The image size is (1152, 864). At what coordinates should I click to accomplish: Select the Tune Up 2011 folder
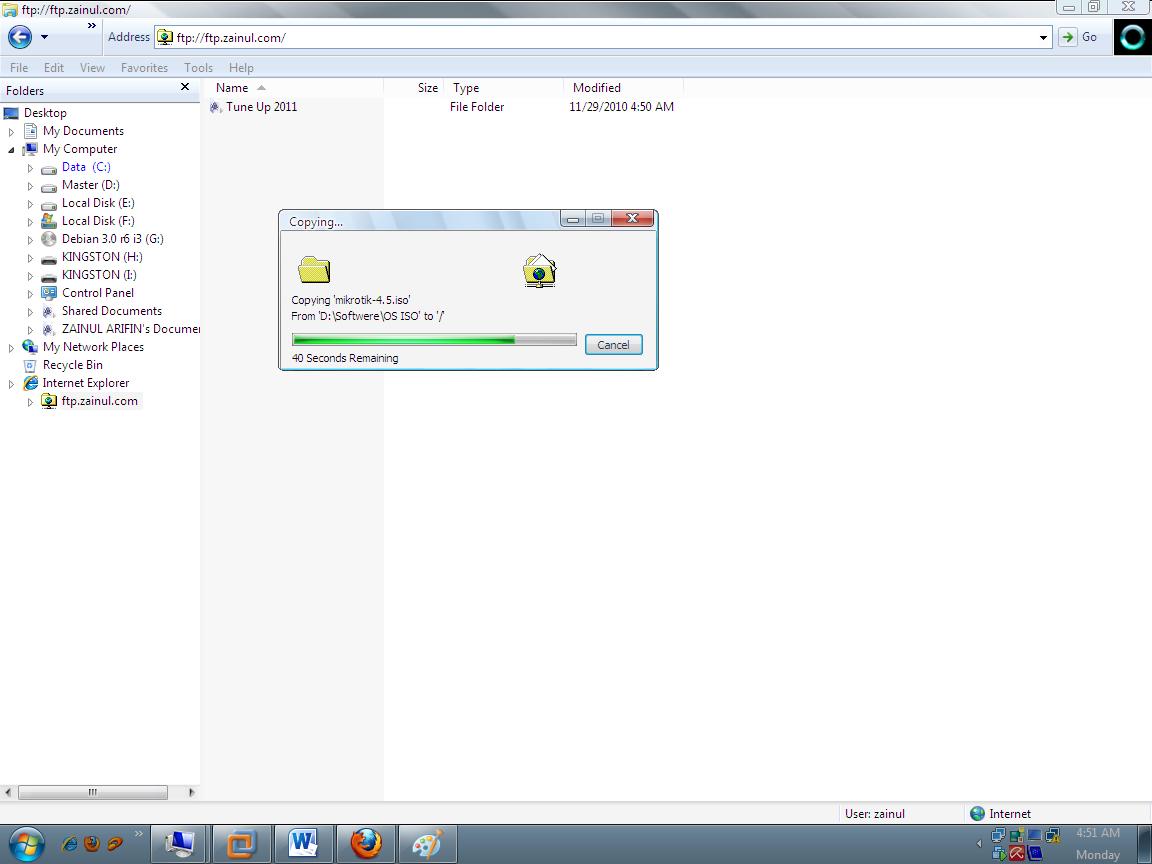(262, 107)
